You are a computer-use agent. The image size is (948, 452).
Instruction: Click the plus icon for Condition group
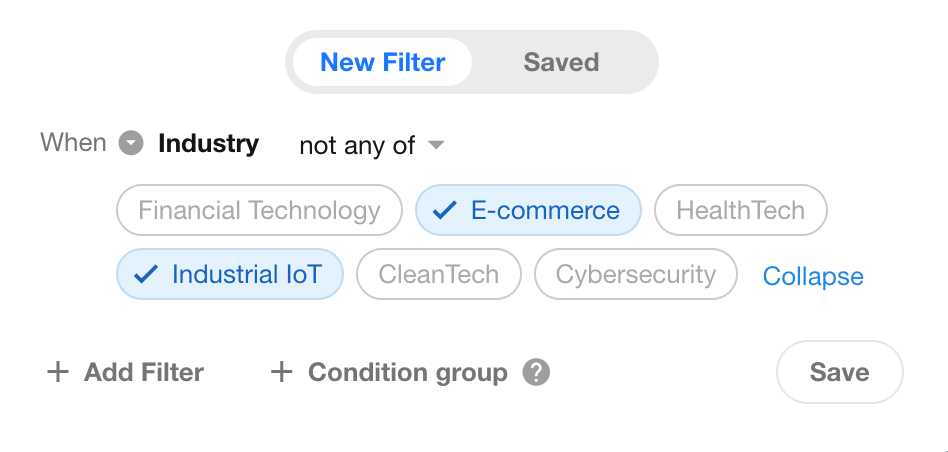click(281, 372)
